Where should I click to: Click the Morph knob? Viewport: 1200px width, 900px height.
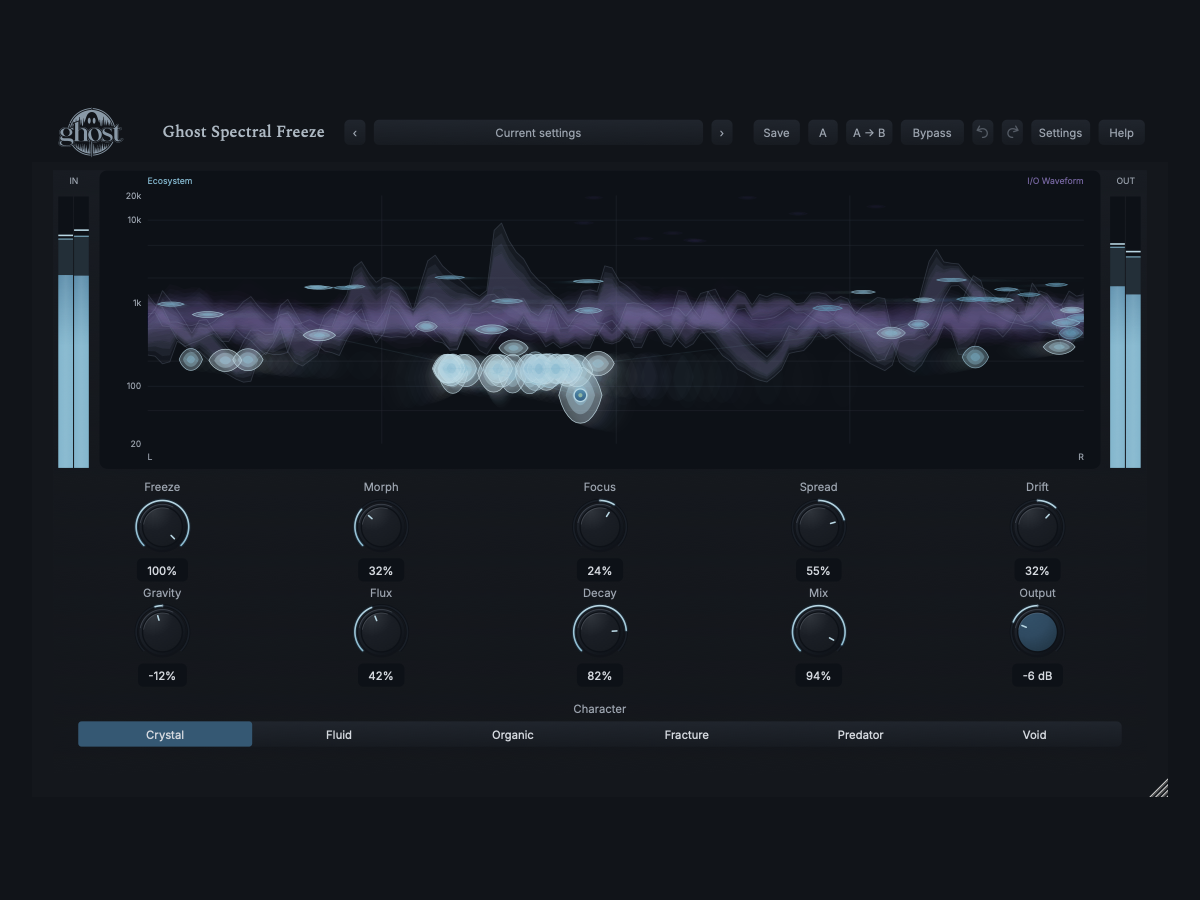click(381, 526)
